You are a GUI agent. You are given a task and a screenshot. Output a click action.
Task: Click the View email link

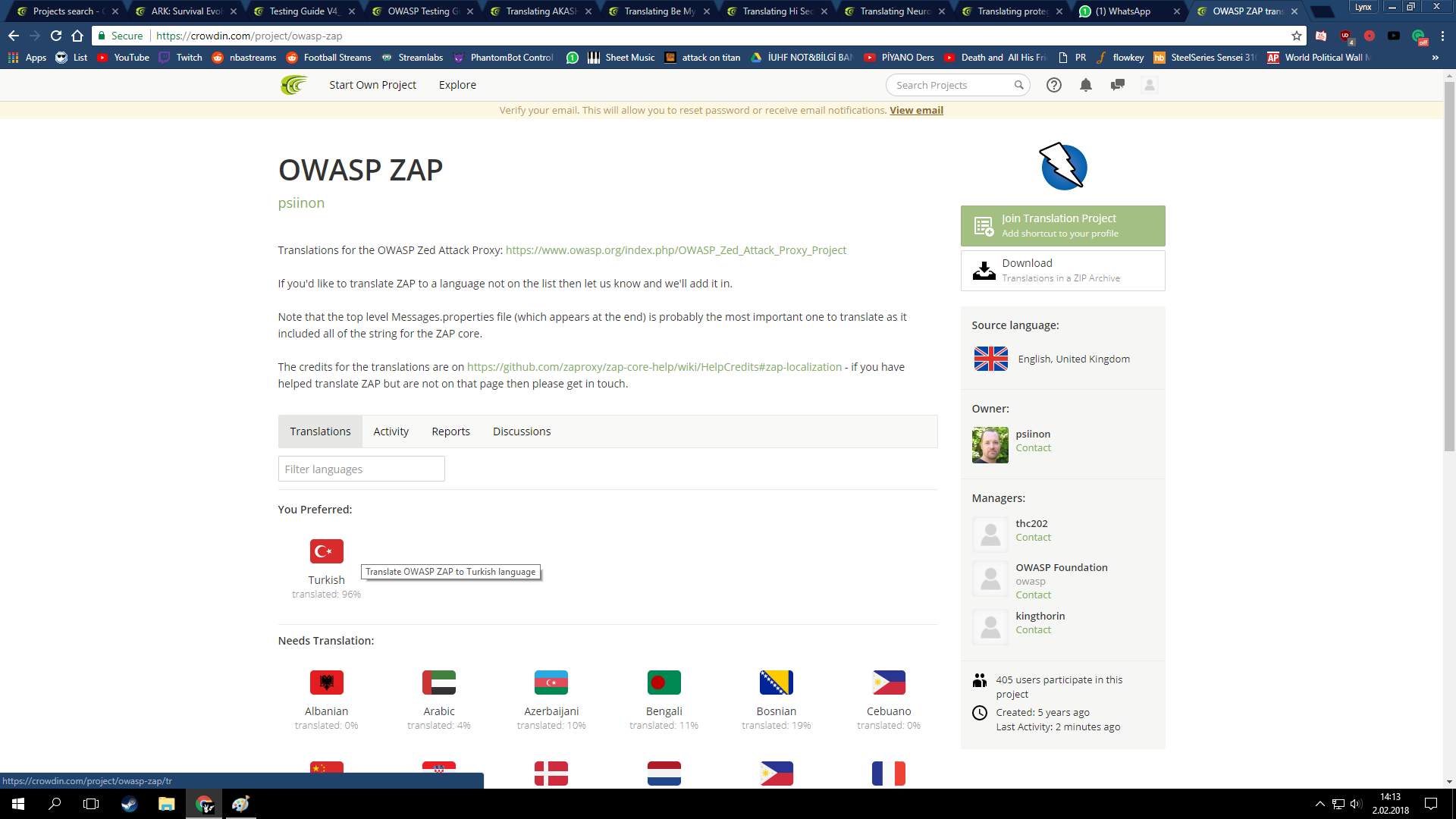click(916, 110)
